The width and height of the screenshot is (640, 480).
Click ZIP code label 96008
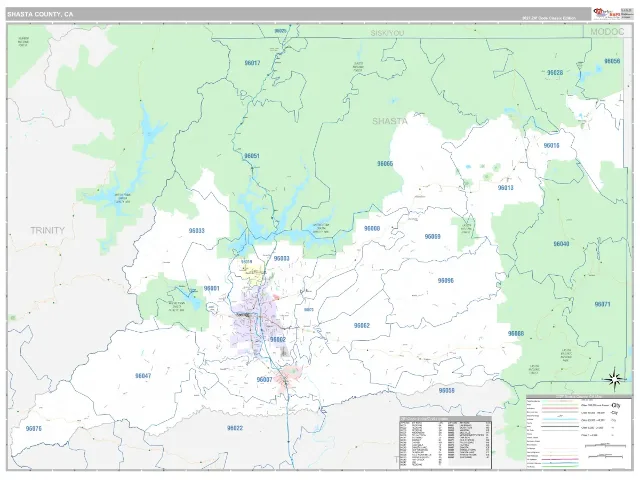pyautogui.click(x=372, y=229)
